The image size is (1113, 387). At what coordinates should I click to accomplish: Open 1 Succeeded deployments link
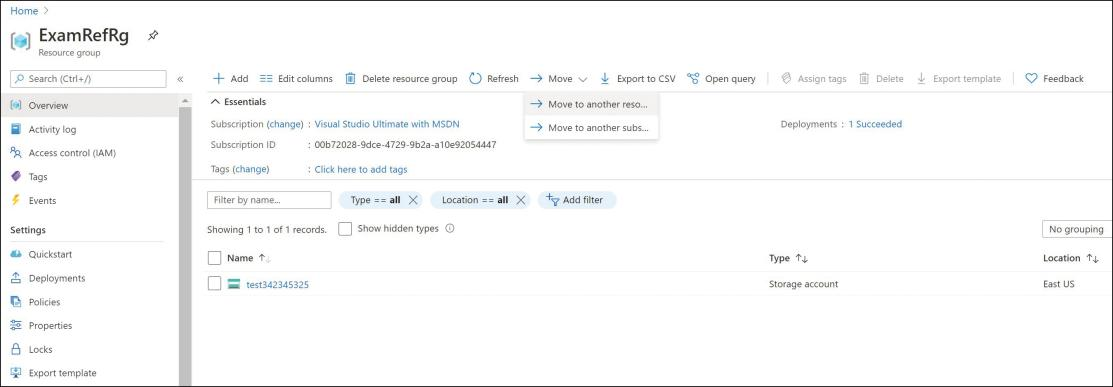(875, 124)
